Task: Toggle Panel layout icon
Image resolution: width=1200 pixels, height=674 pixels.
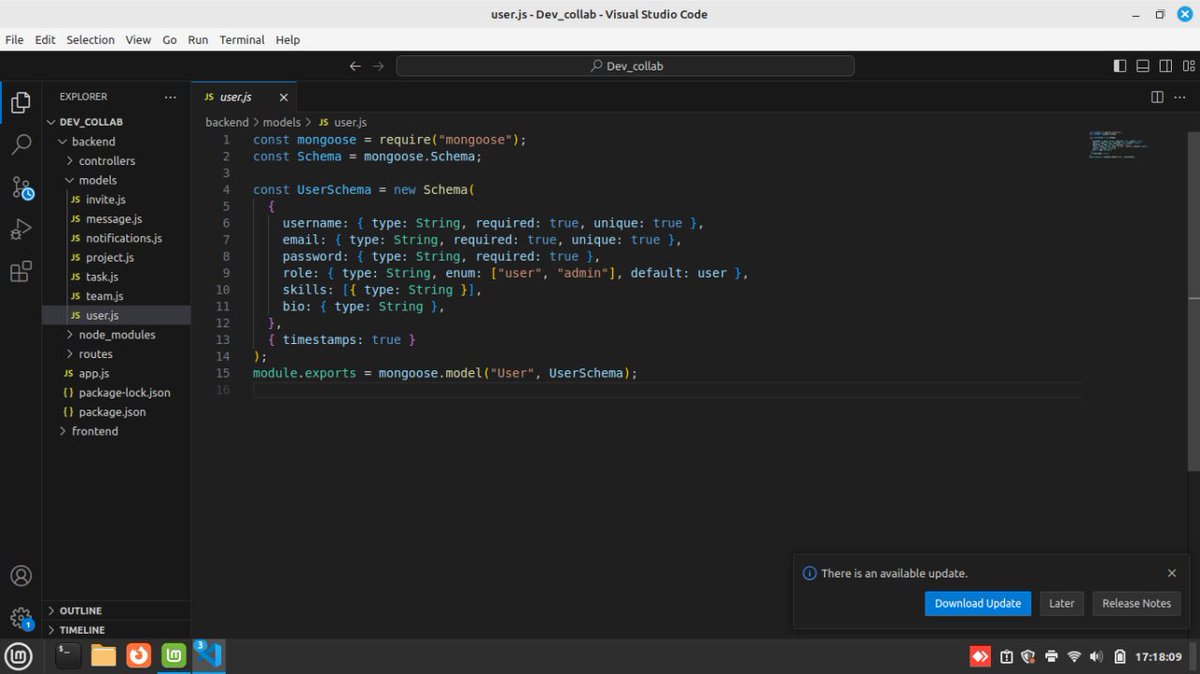Action: pos(1143,66)
